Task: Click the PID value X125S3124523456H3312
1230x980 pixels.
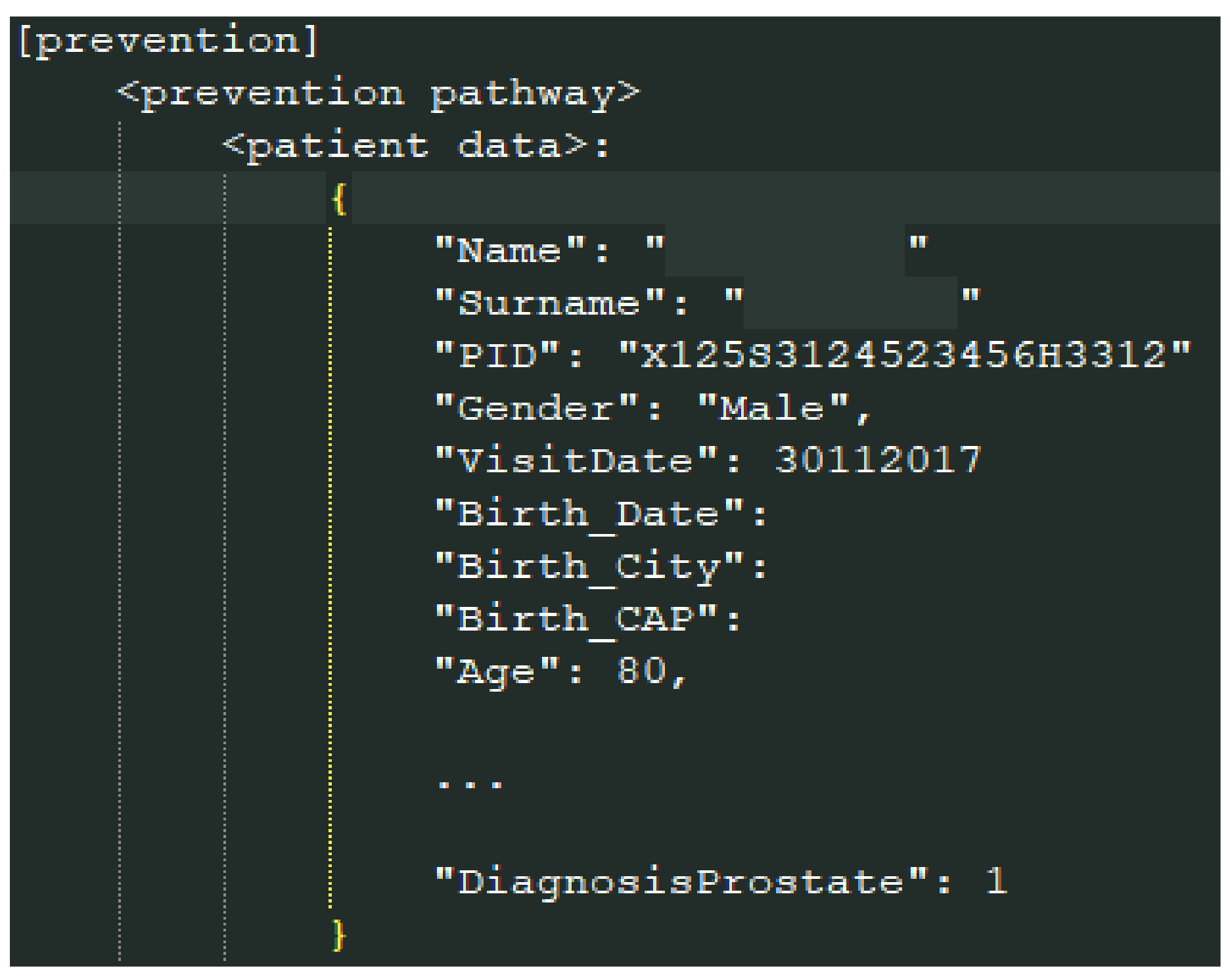Action: pos(904,356)
